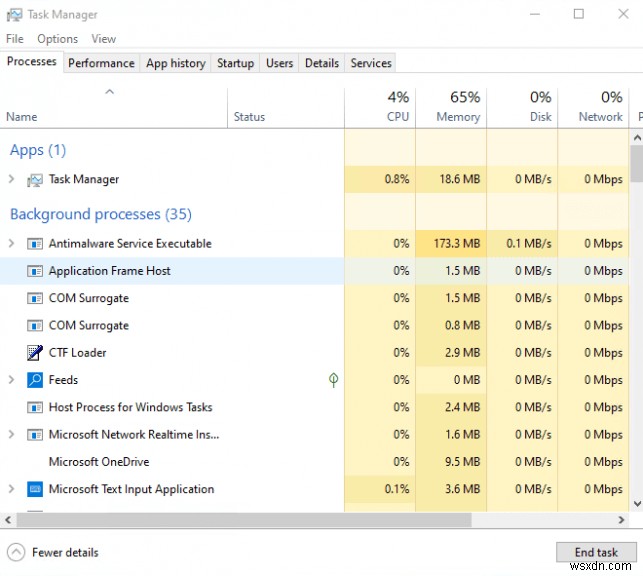Select the Background processes (35) heading
The width and height of the screenshot is (643, 576).
(x=101, y=214)
